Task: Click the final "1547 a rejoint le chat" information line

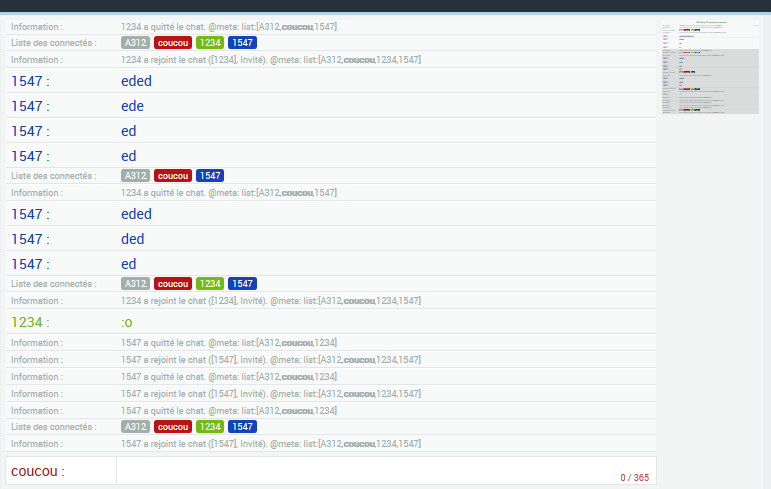Action: [x=270, y=443]
